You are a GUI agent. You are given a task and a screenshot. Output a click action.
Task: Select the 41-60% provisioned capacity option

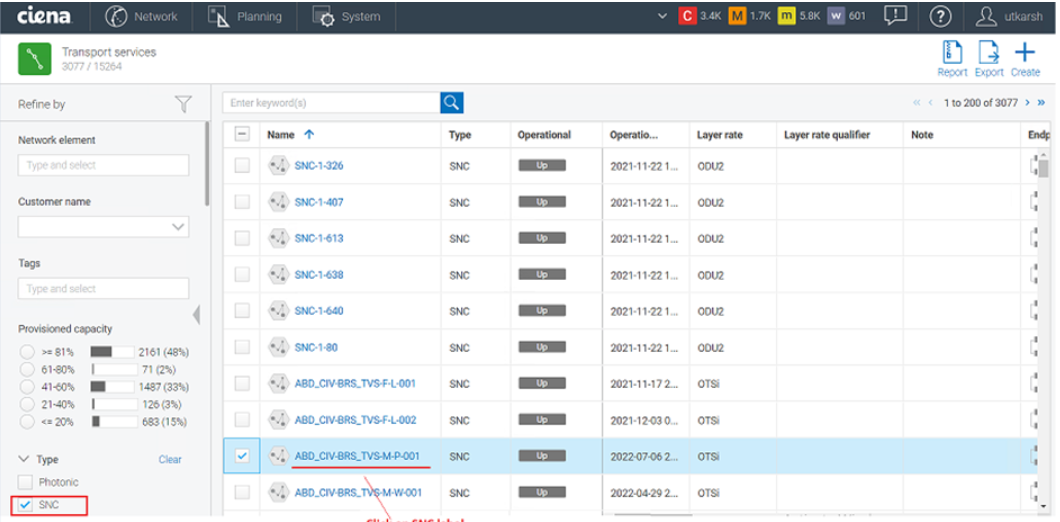pos(27,387)
